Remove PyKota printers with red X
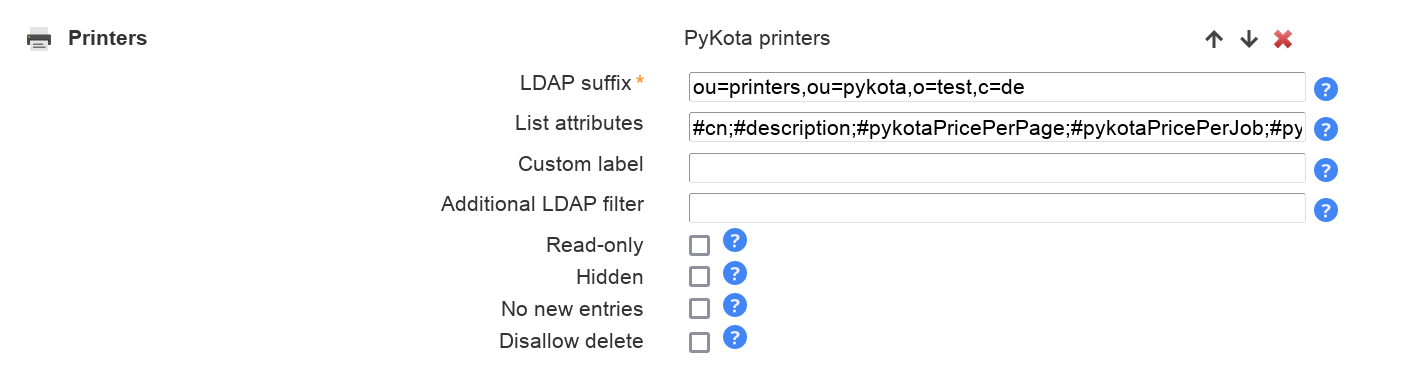Screen dimensions: 1413x383 tap(1283, 39)
